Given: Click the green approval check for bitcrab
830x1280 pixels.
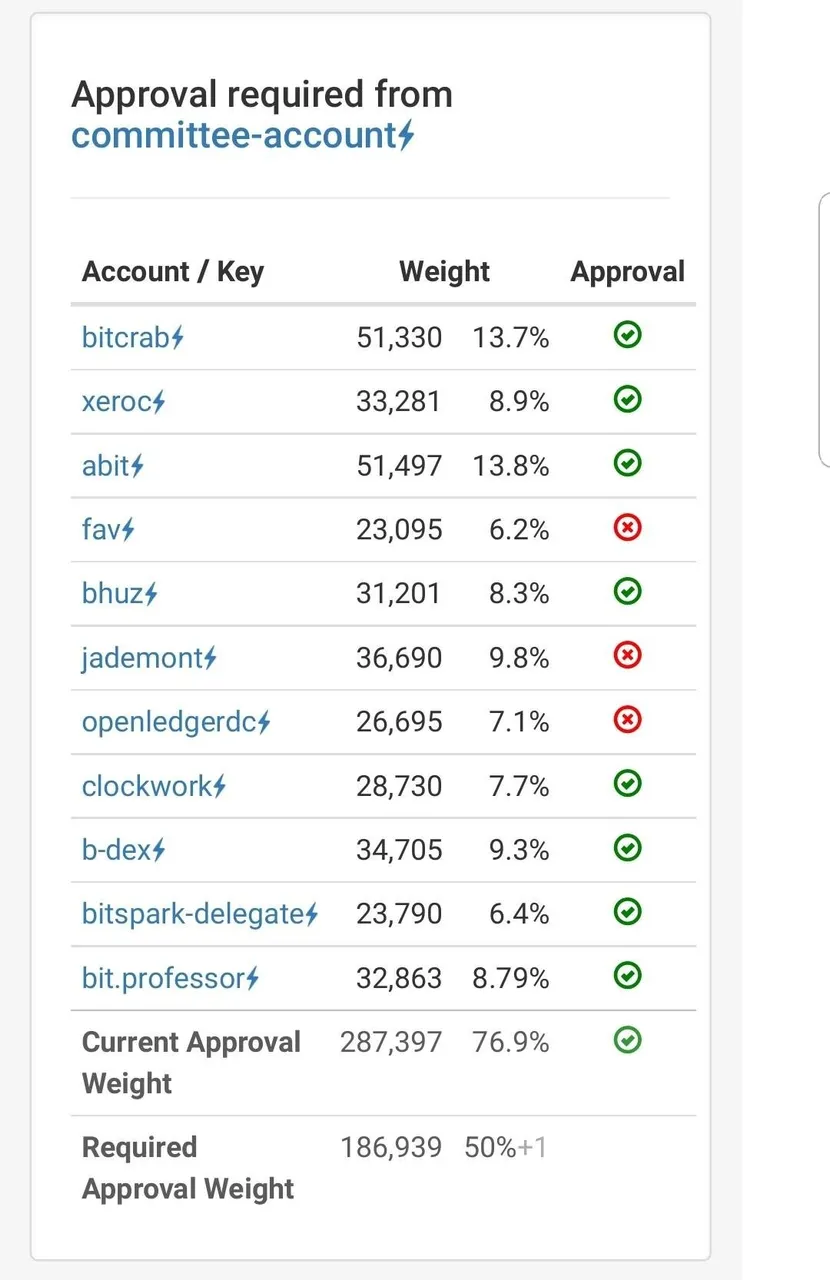Looking at the screenshot, I should point(627,336).
